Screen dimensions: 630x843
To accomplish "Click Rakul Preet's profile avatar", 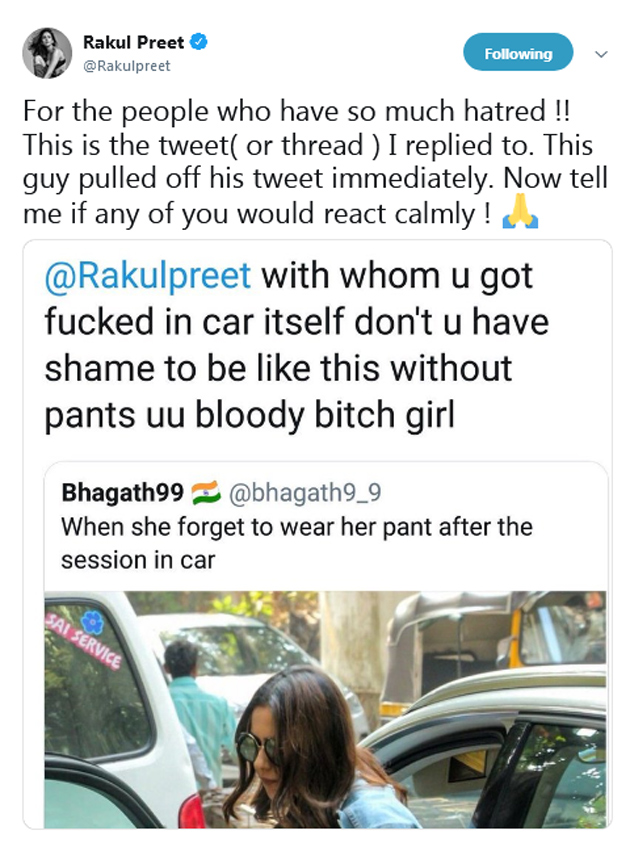I will coord(48,53).
